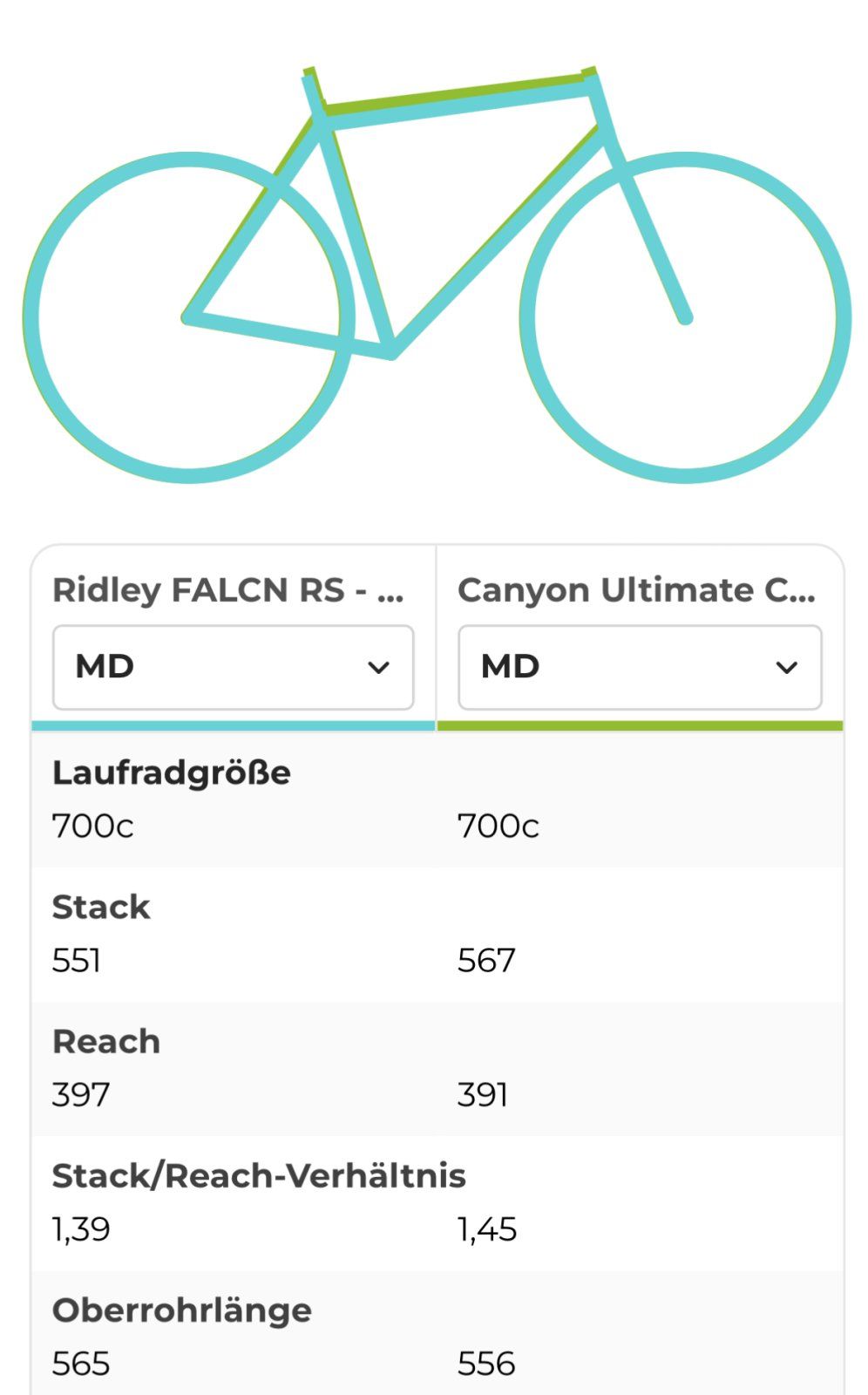Click the Ridley FALCN RS bike title
868x1395 pixels.
click(228, 590)
